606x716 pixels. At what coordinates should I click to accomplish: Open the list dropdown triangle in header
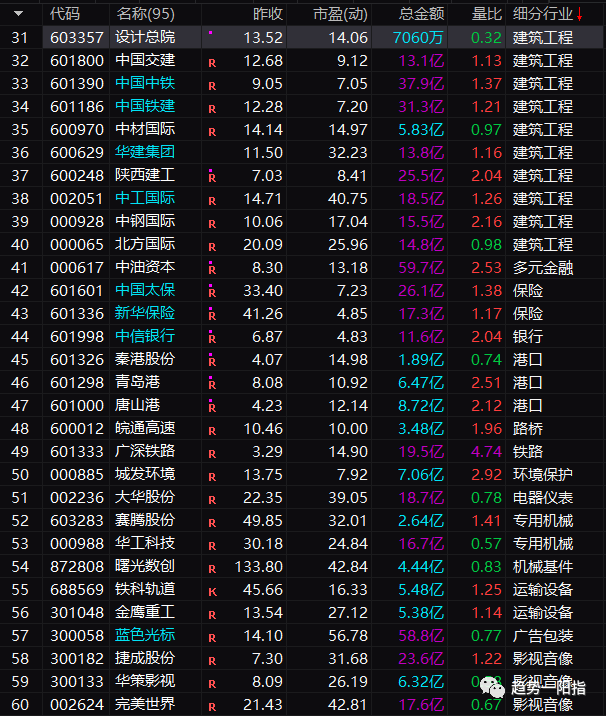[18, 14]
